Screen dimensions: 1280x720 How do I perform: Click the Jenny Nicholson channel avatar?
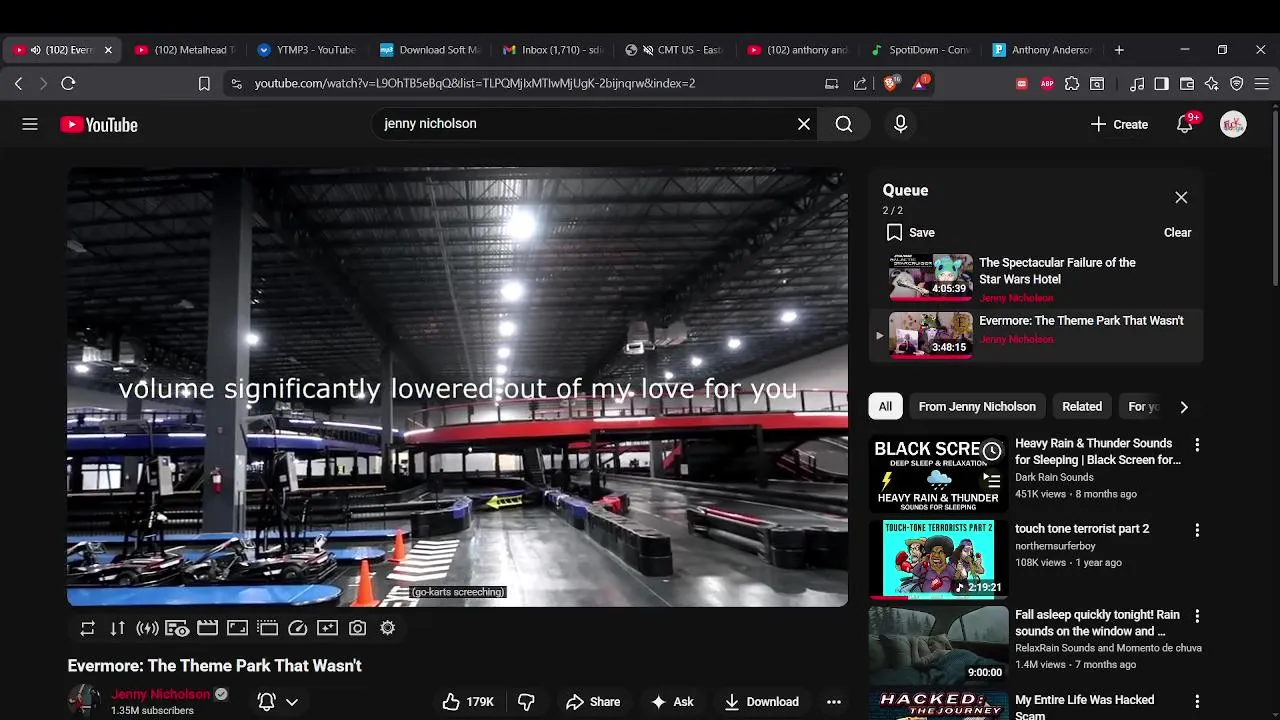pyautogui.click(x=84, y=702)
